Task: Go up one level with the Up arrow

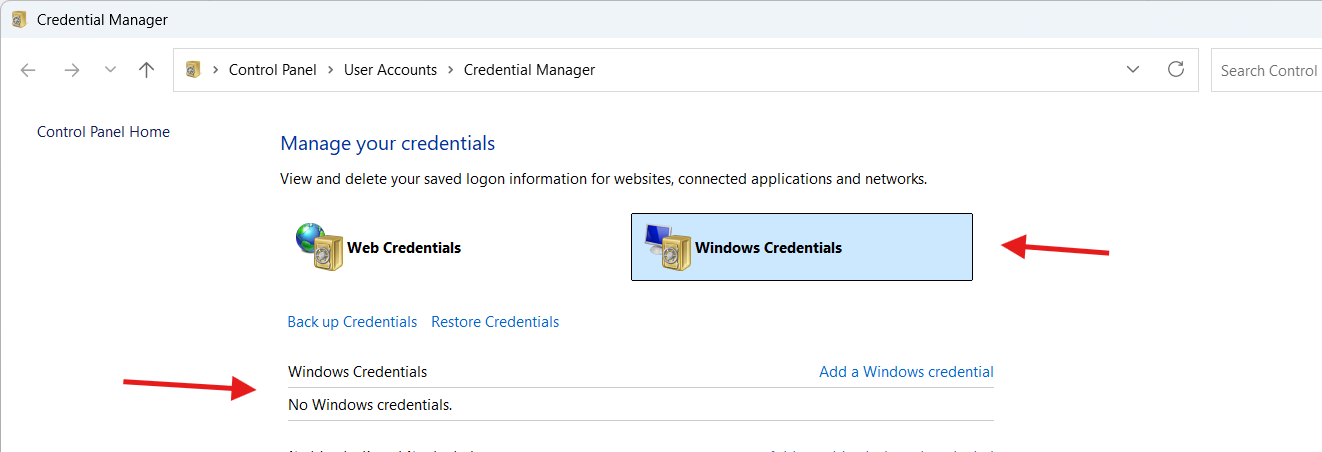Action: point(147,70)
